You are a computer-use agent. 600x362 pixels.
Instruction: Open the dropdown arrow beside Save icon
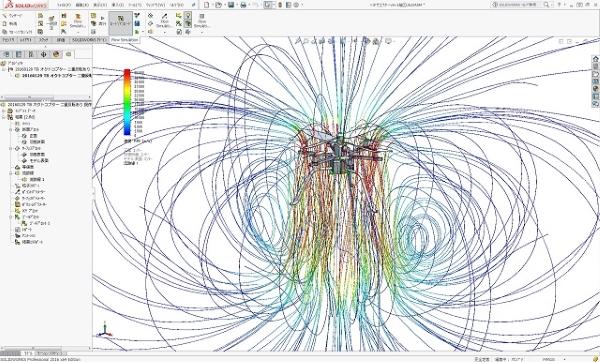(x=236, y=5)
